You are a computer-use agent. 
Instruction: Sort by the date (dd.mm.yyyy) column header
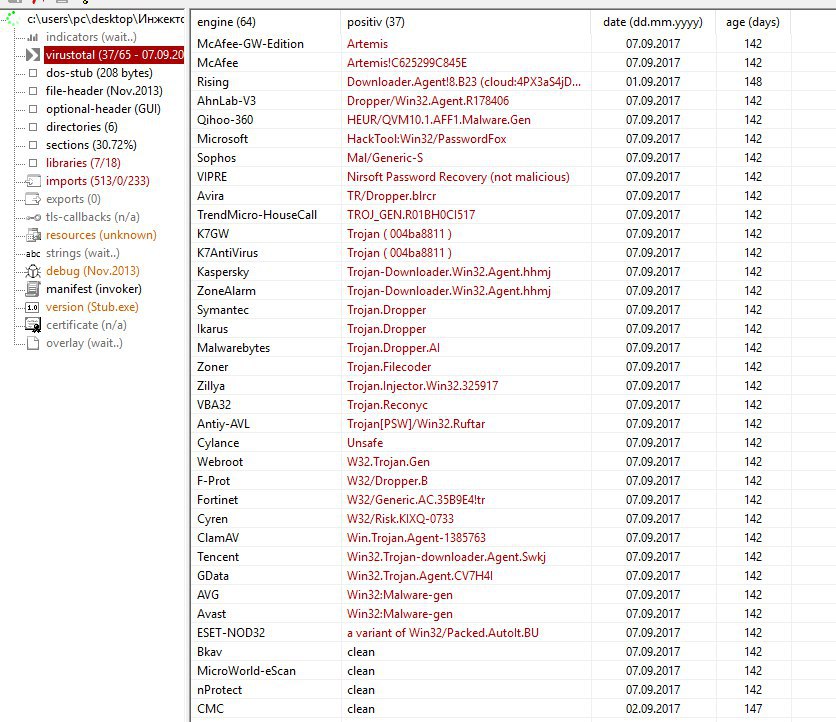click(x=653, y=22)
